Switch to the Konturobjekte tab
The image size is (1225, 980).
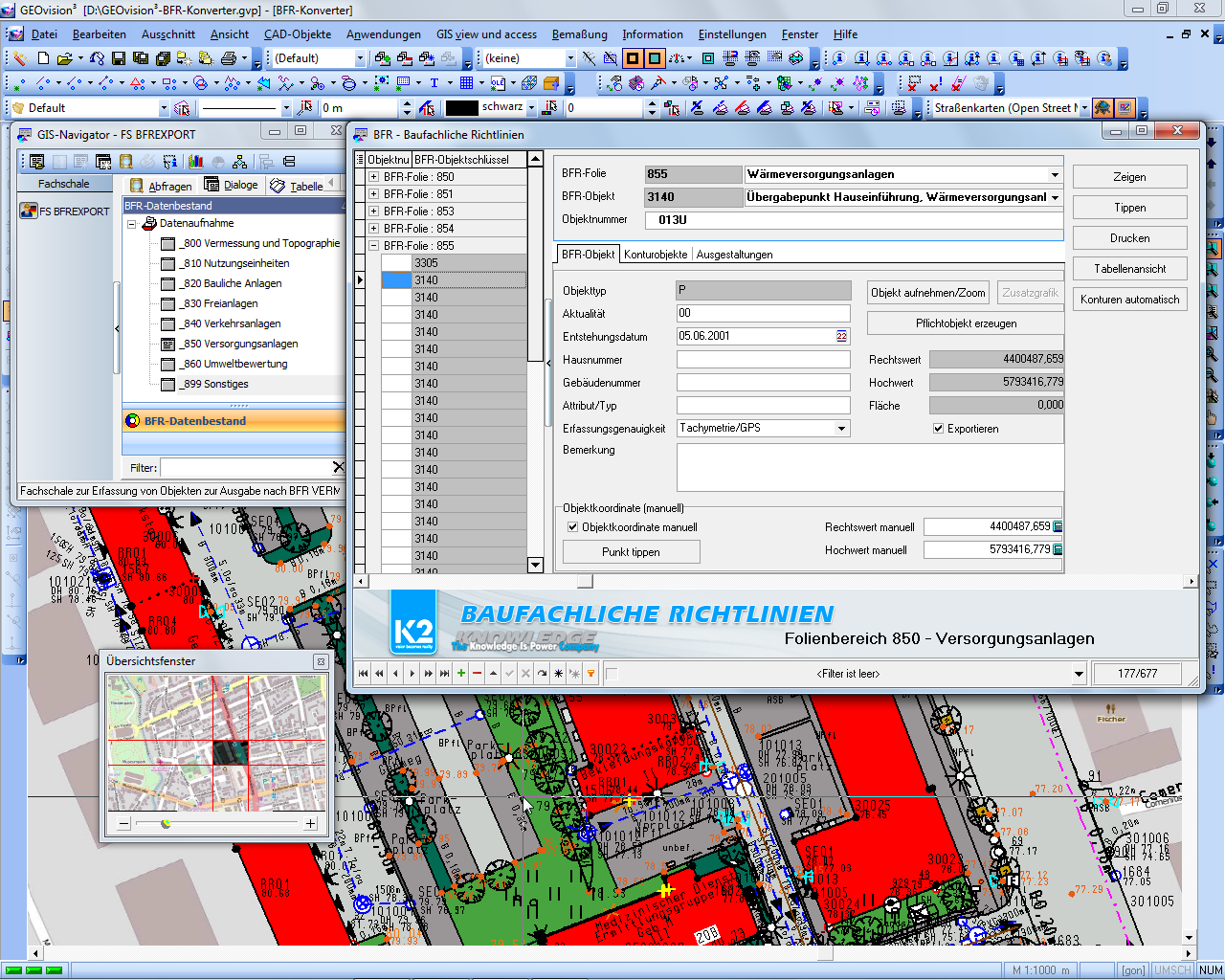[656, 255]
